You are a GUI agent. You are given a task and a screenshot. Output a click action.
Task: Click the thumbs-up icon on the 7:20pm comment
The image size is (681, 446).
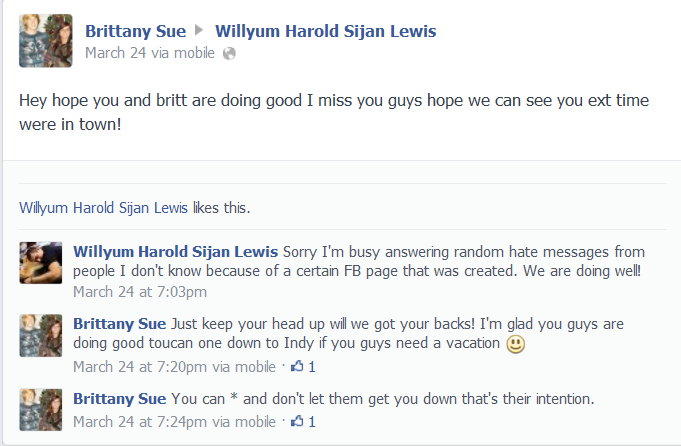(x=297, y=366)
